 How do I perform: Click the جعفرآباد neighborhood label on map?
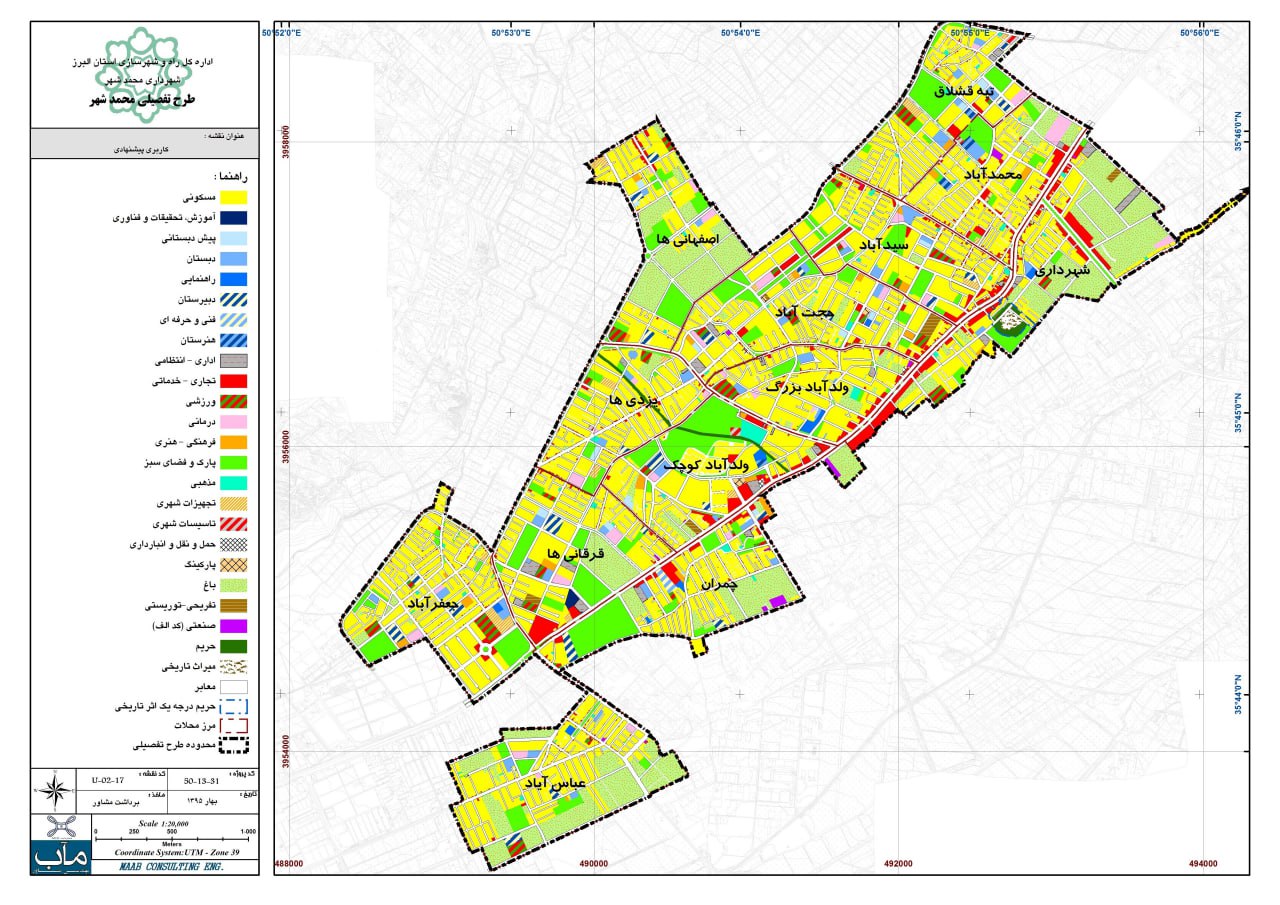tap(433, 604)
